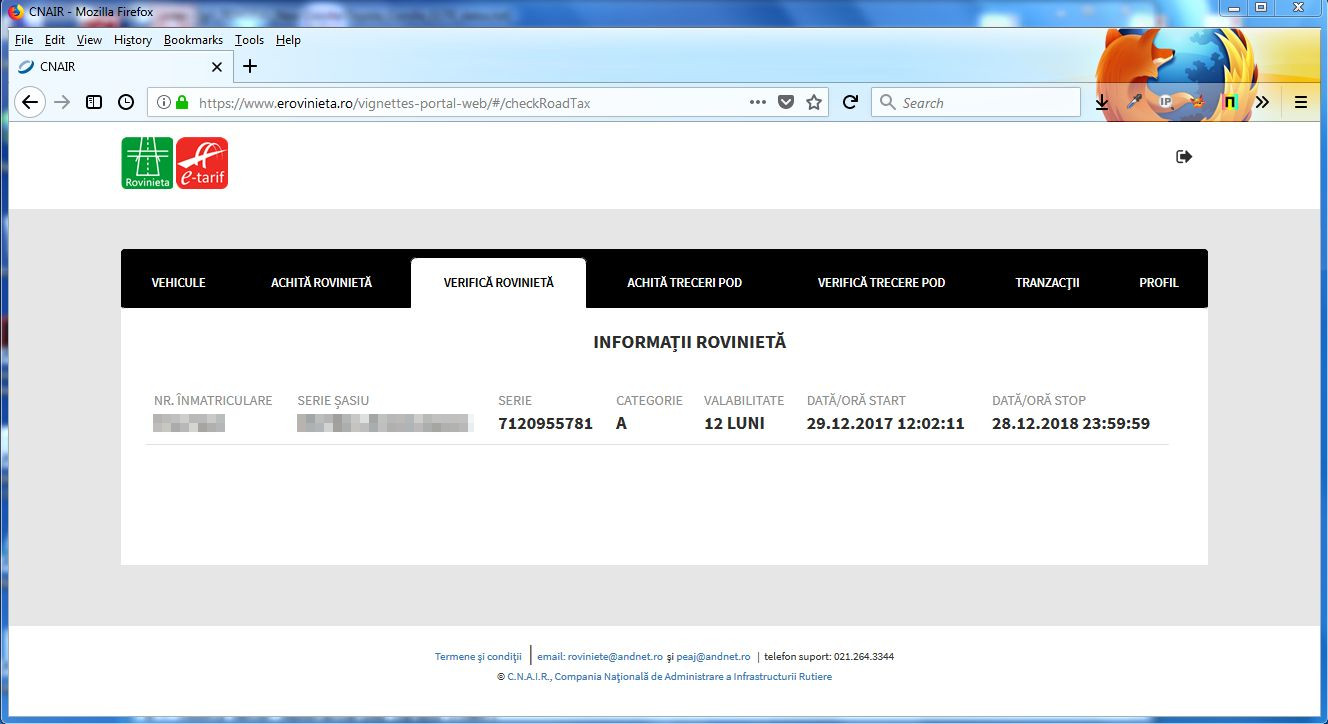Open the Bookmarks menu in menu bar
Image resolution: width=1328 pixels, height=724 pixels.
coord(193,40)
